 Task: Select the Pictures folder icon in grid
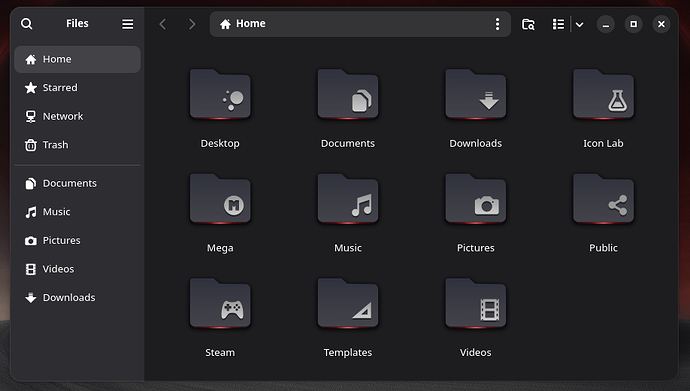coord(476,199)
